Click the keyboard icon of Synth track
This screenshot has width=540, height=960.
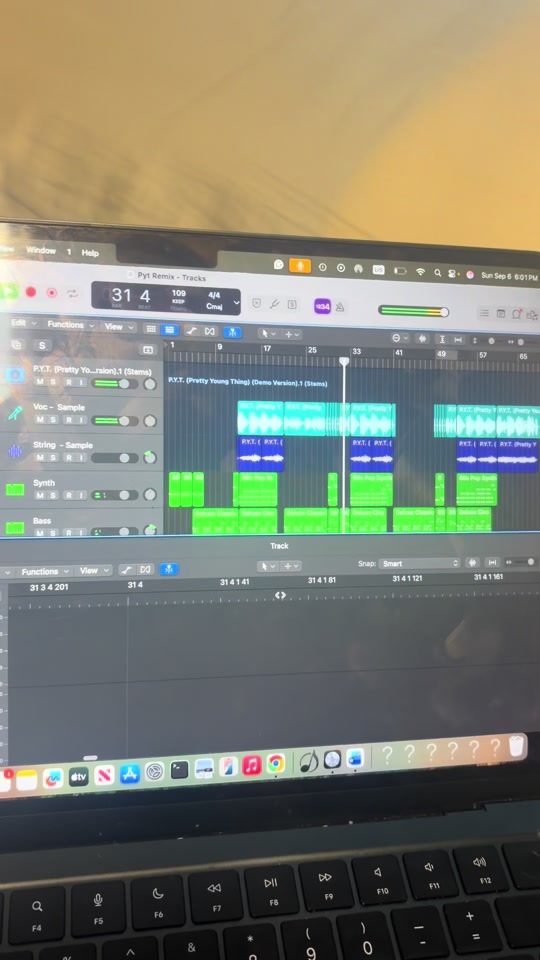(x=15, y=490)
